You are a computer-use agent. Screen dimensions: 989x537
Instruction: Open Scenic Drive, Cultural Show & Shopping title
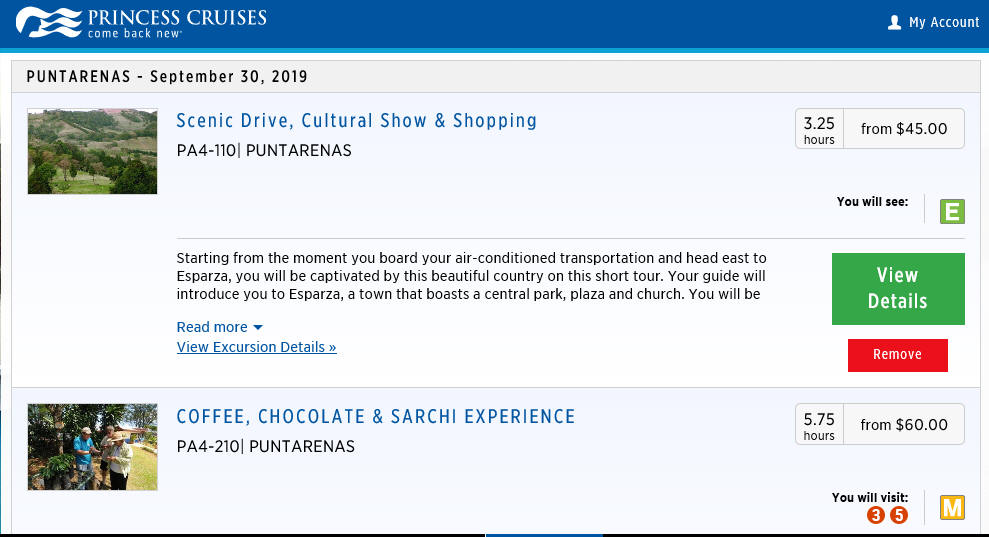(x=356, y=121)
